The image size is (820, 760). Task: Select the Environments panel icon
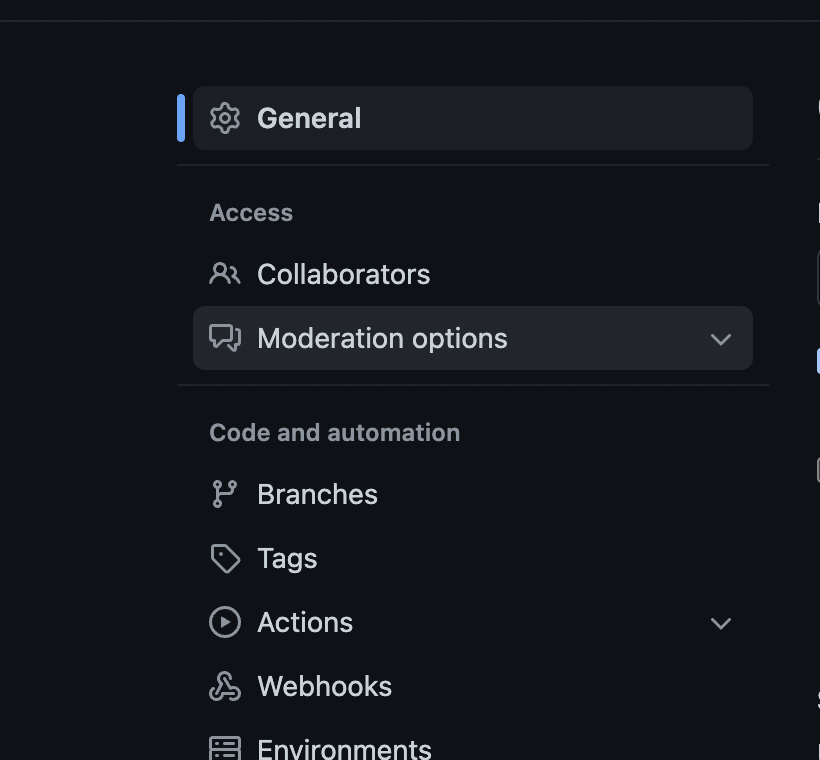click(x=225, y=748)
